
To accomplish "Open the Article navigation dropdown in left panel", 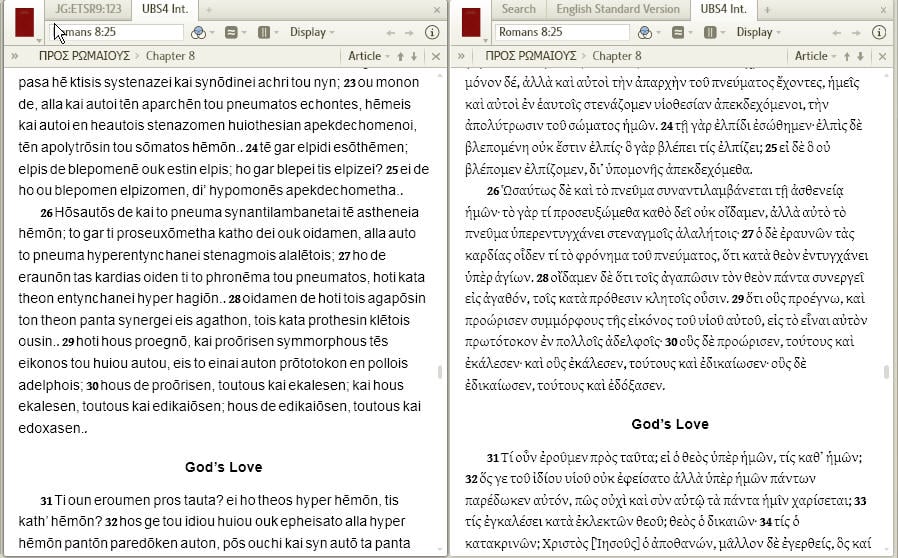I will [x=369, y=56].
